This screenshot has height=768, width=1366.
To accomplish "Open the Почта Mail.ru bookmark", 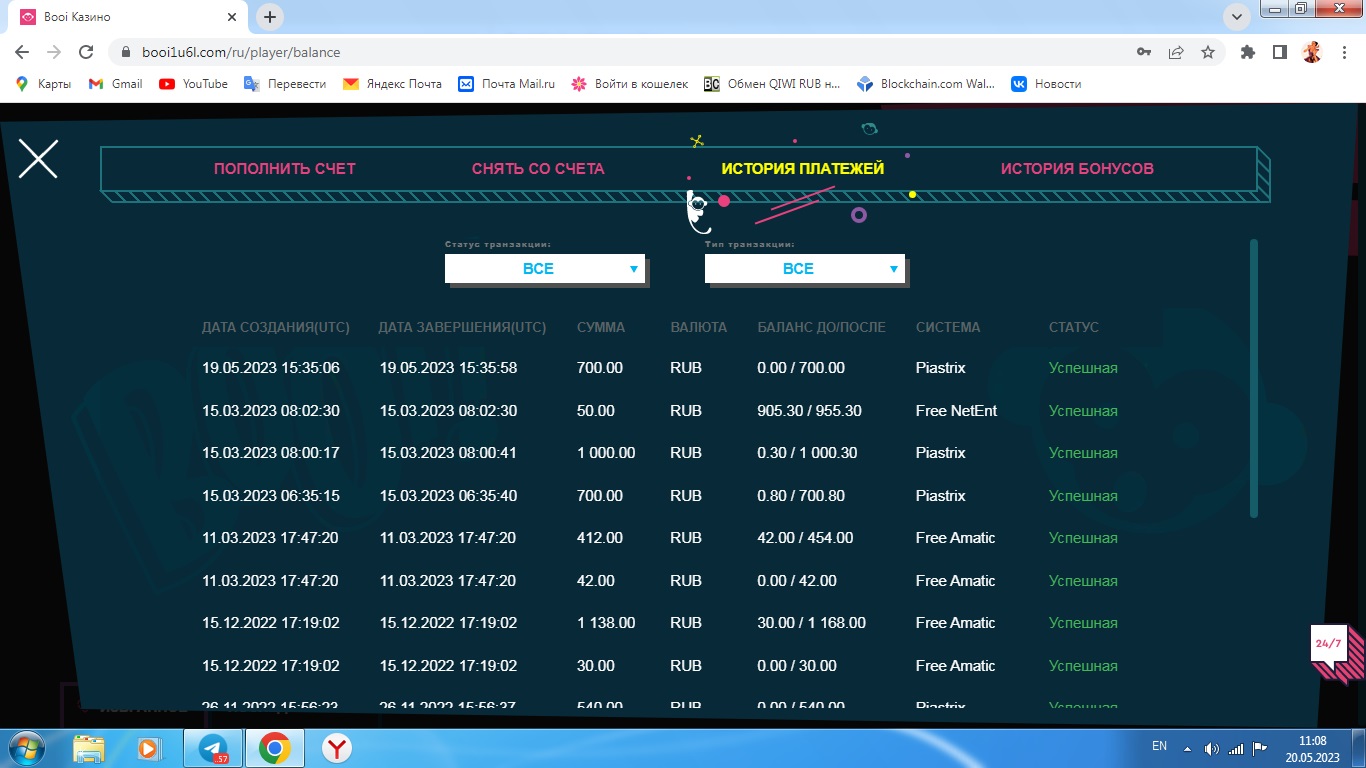I will pyautogui.click(x=506, y=84).
